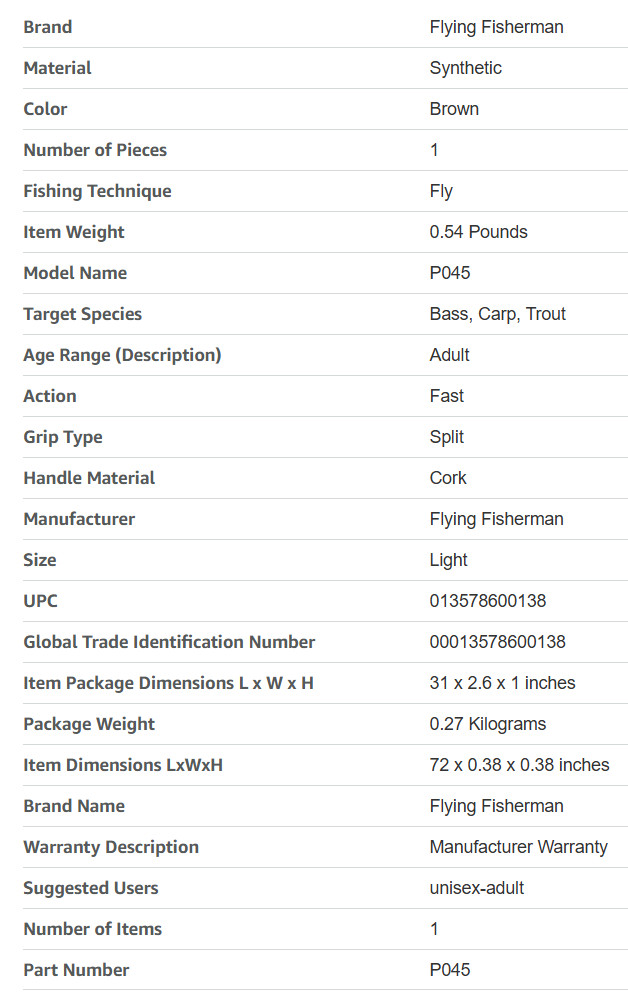This screenshot has height=992, width=628.
Task: Click the Manufacturer Warranty description value
Action: pos(519,847)
